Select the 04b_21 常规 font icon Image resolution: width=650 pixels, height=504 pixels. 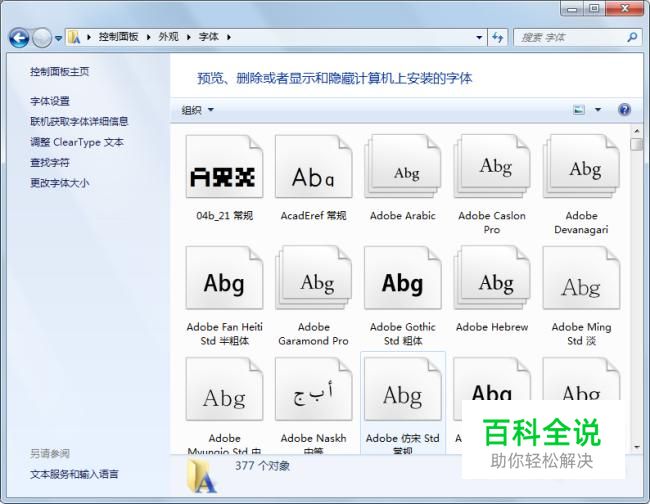click(224, 167)
